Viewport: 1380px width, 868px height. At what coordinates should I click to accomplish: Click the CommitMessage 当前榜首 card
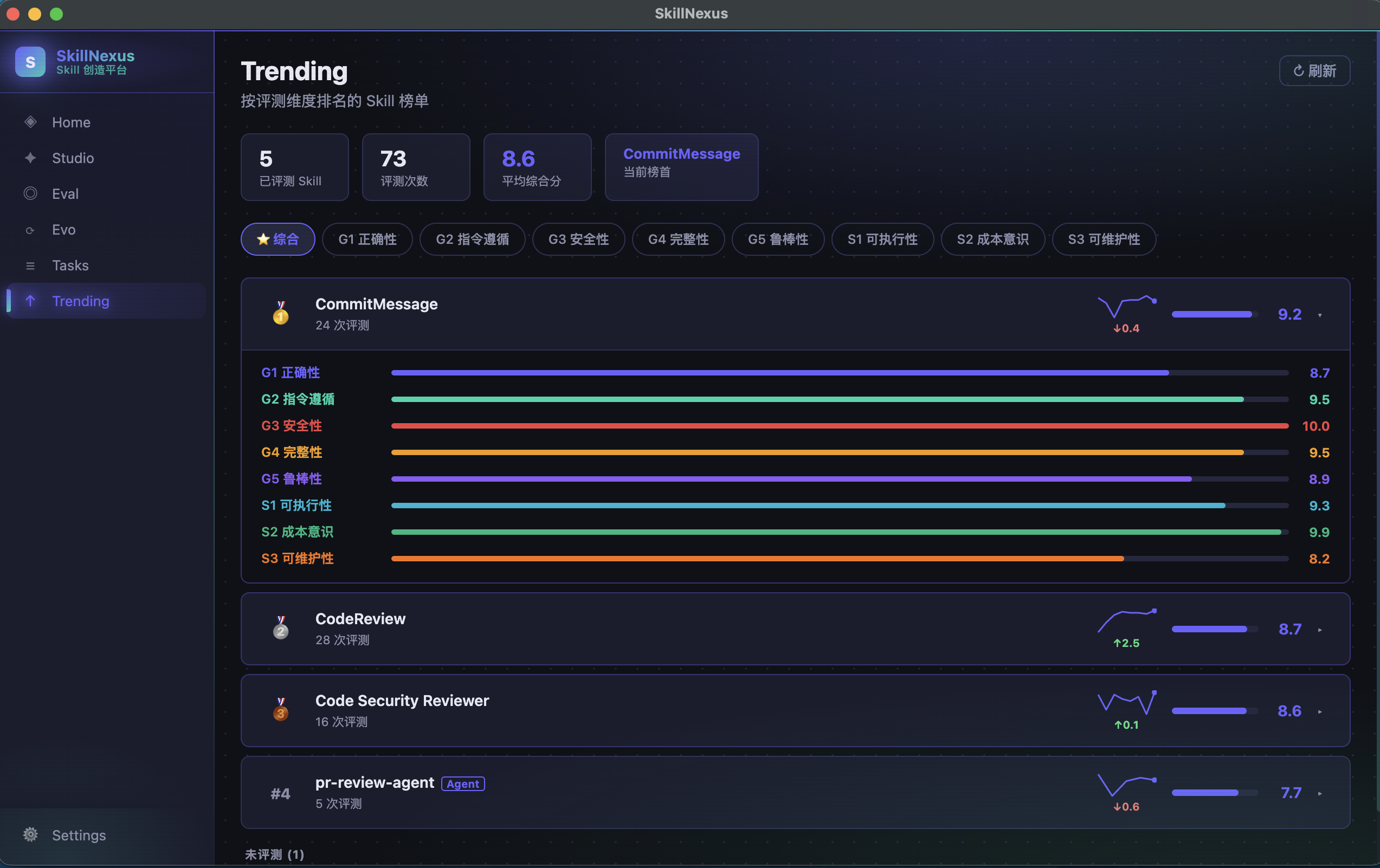681,167
